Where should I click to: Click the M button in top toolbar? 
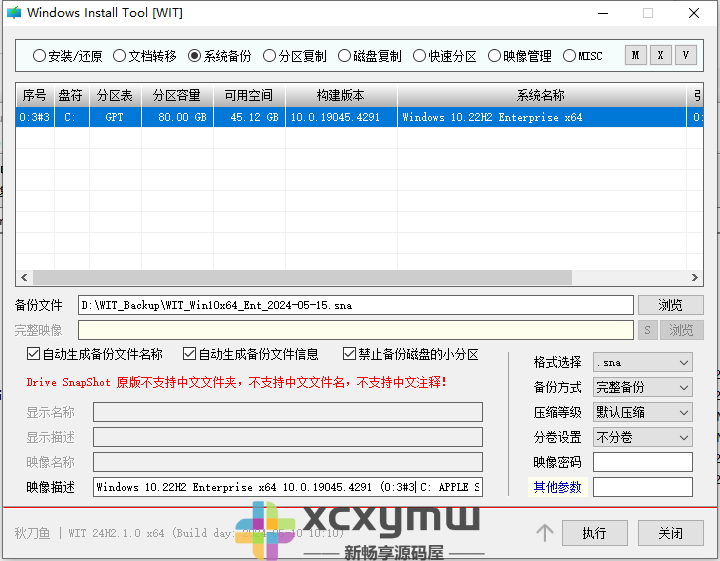(636, 56)
